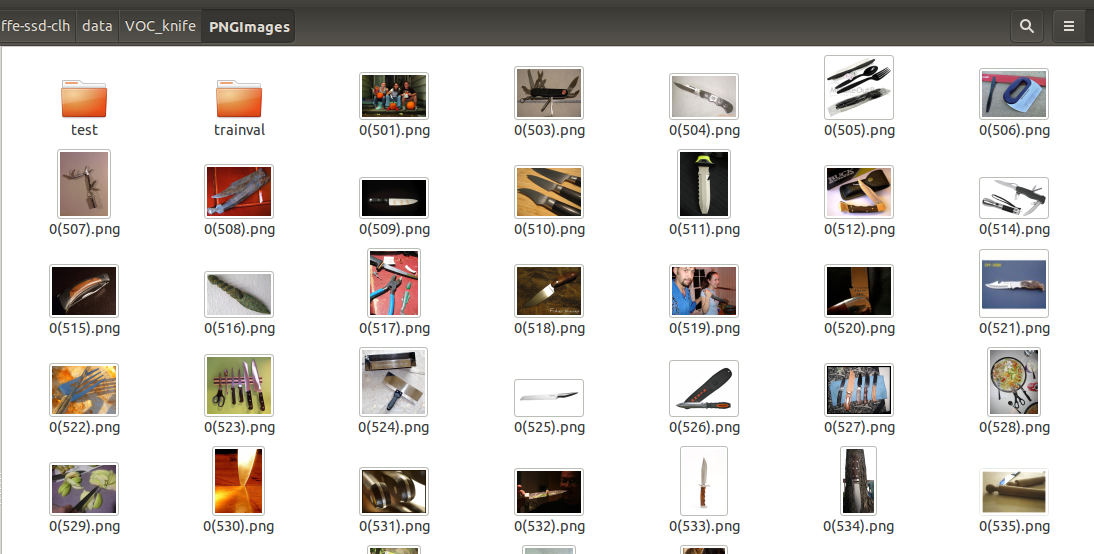Select the 0(507).png multitool thumbnail
The image size is (1094, 554).
[84, 184]
